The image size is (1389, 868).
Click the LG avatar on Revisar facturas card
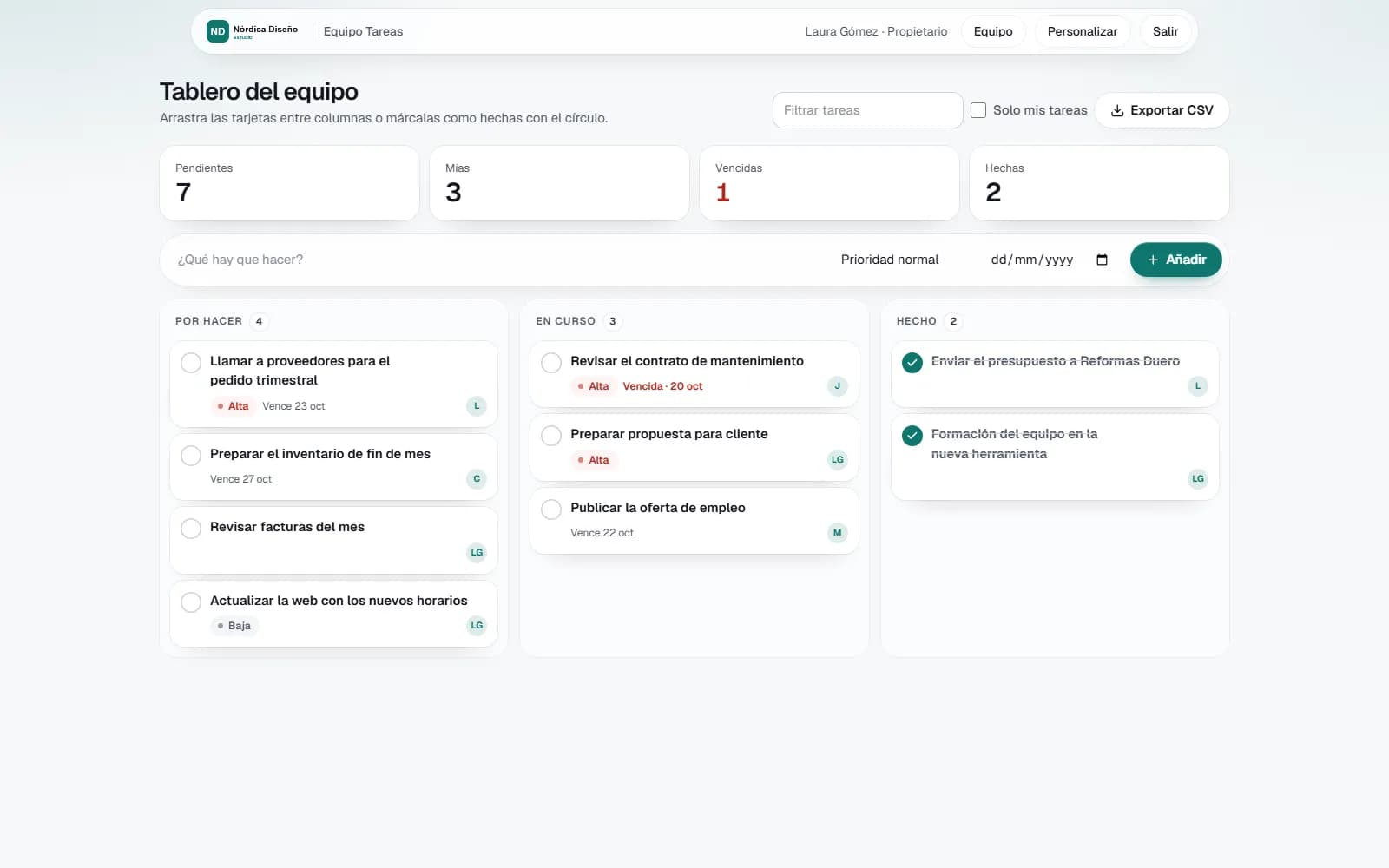point(477,552)
